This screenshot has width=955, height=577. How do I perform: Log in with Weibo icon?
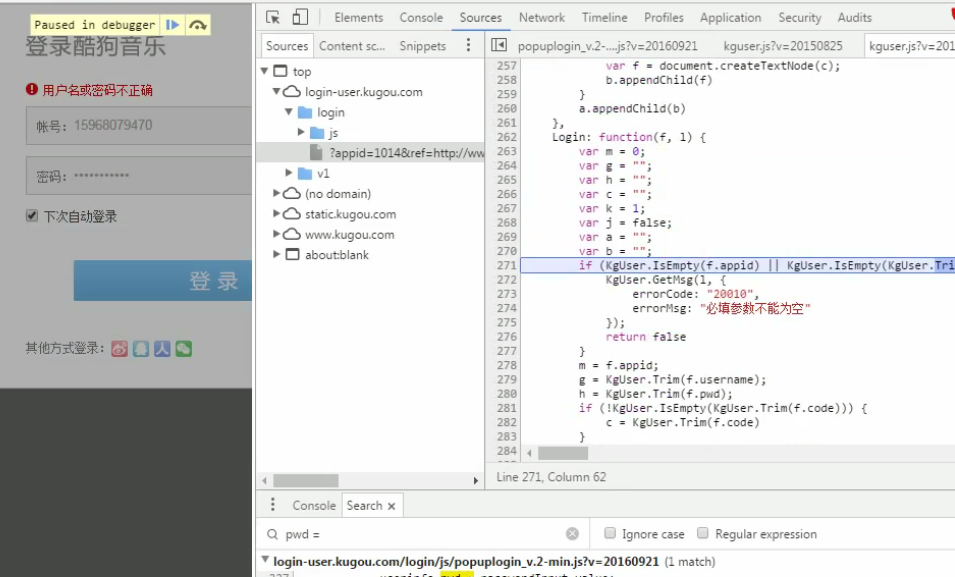[x=119, y=349]
